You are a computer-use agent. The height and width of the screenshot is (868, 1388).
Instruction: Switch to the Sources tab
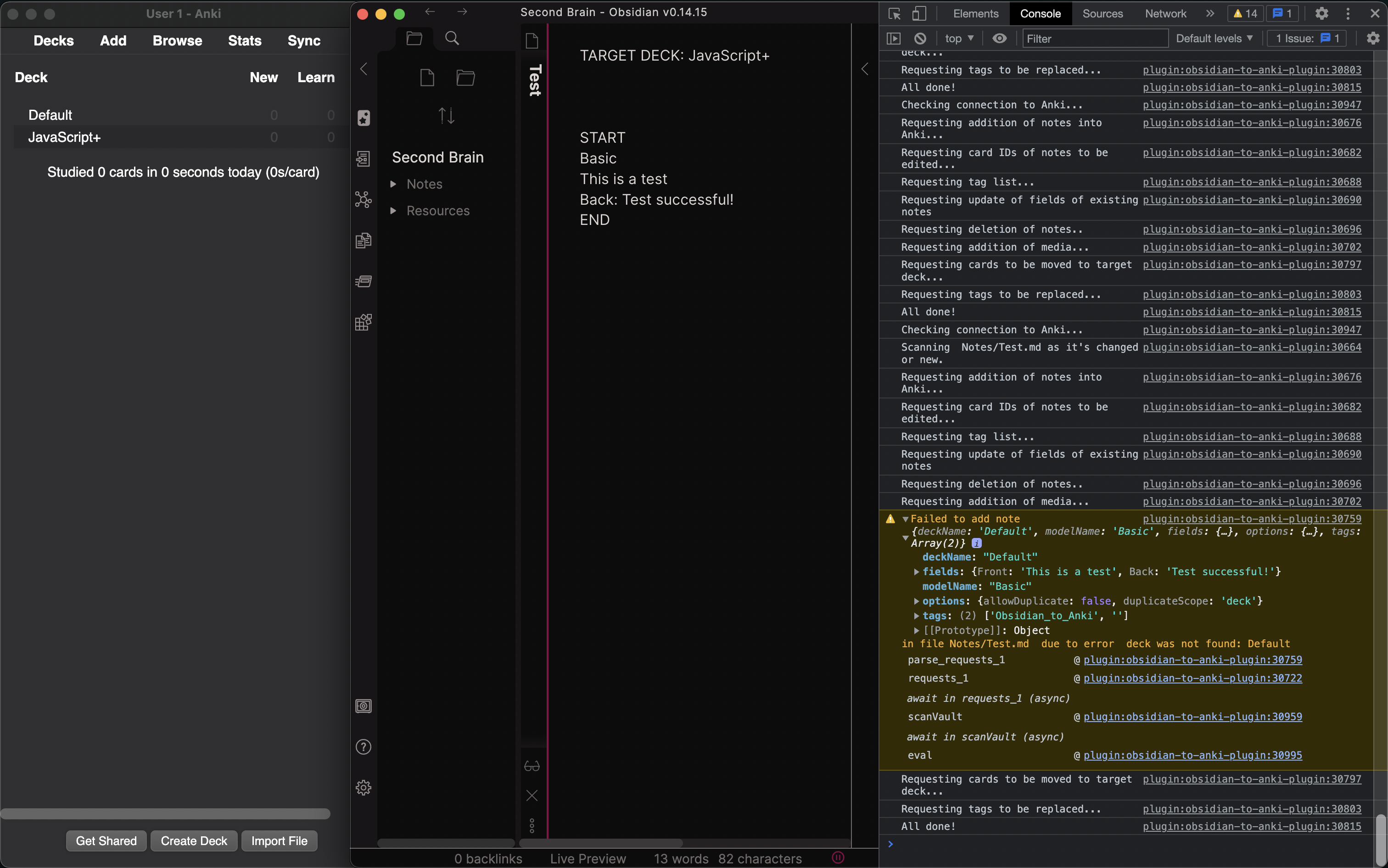coord(1102,14)
